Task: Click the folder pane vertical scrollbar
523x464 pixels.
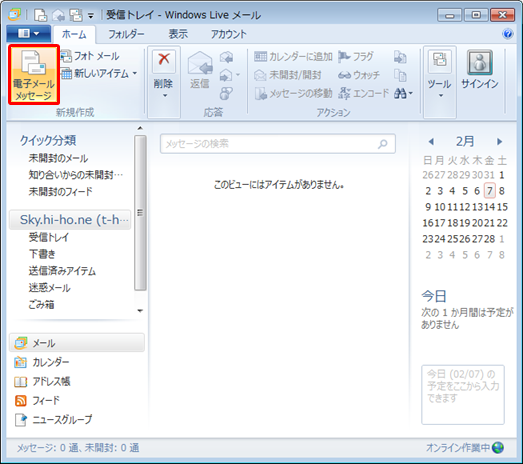Action: pos(140,213)
